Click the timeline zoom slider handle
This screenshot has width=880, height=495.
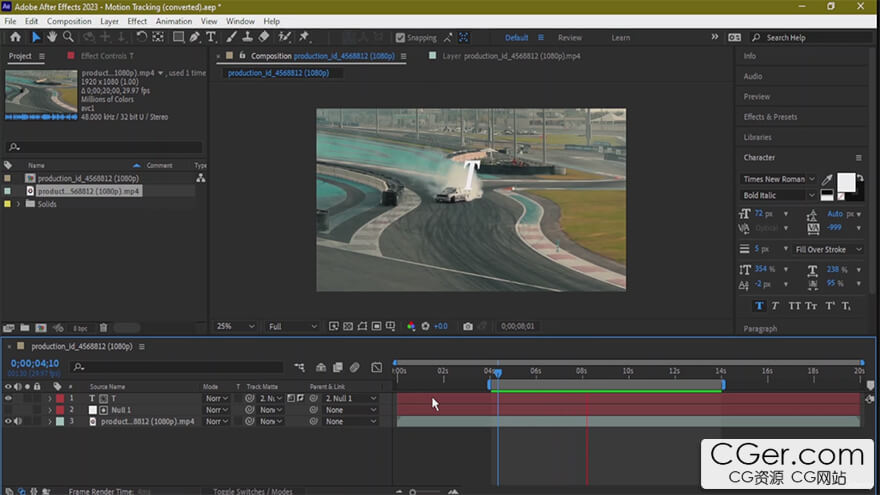[412, 492]
